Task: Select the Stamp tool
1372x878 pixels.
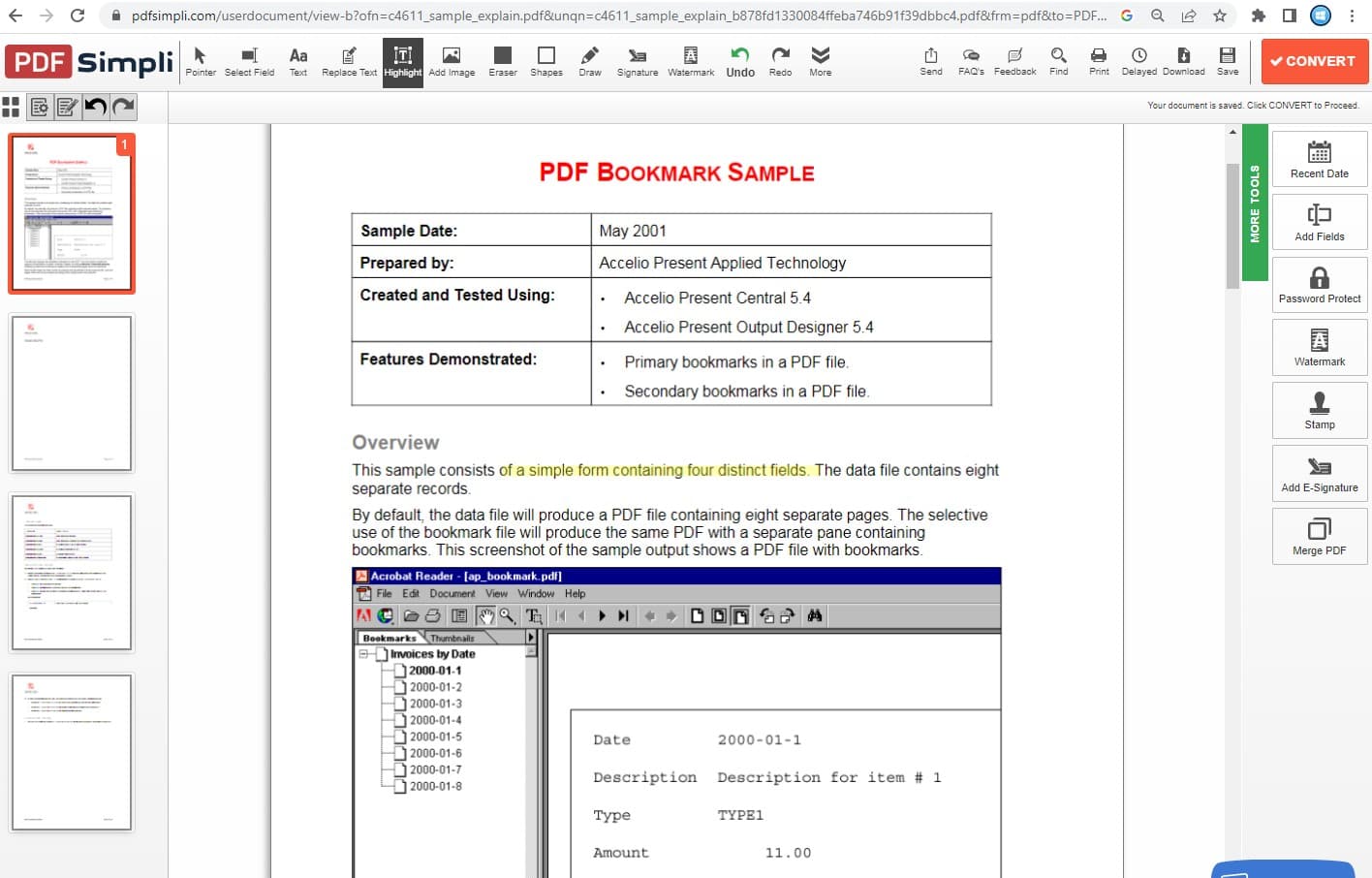Action: tap(1319, 410)
